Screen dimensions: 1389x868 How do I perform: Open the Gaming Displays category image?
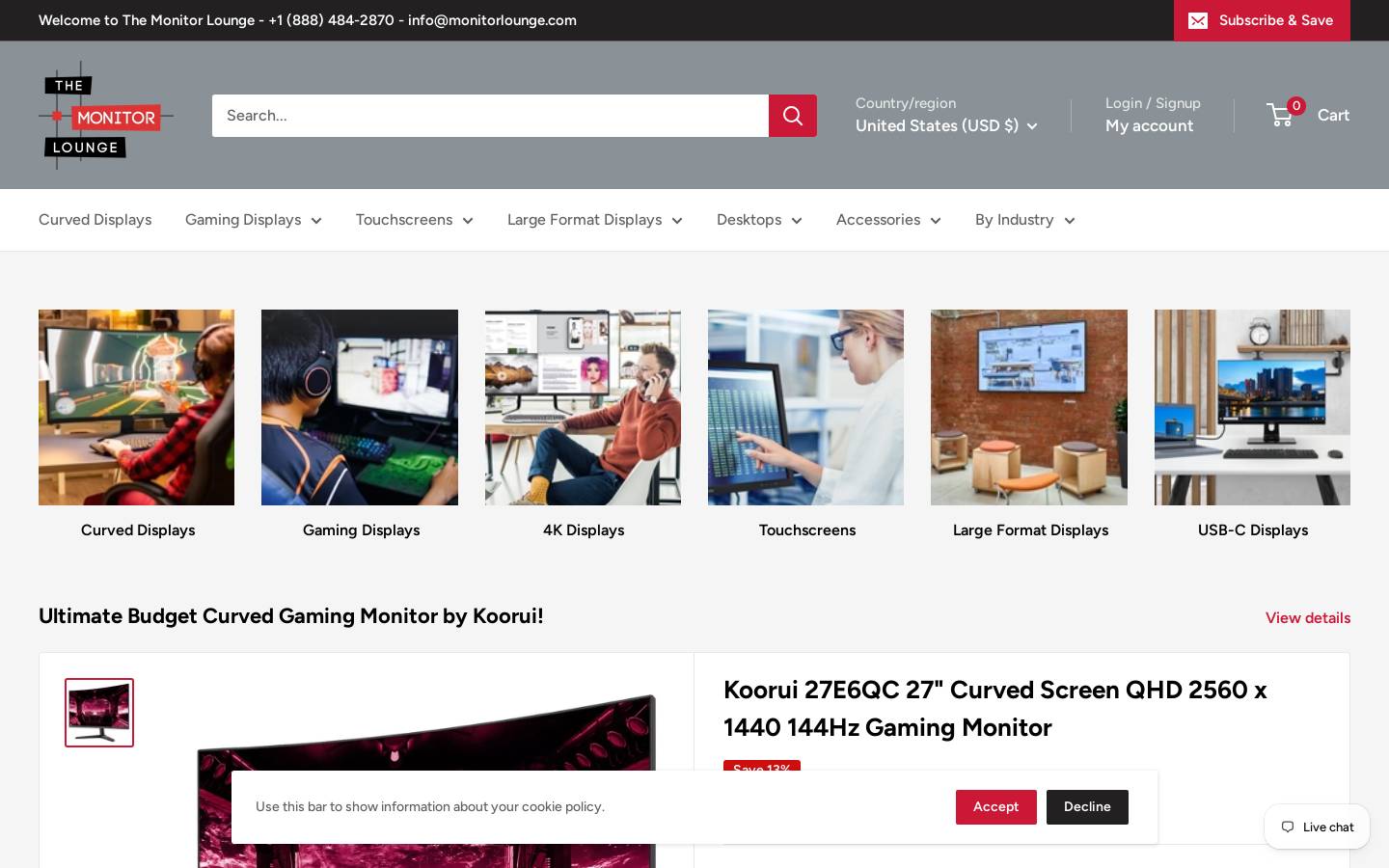coord(360,407)
